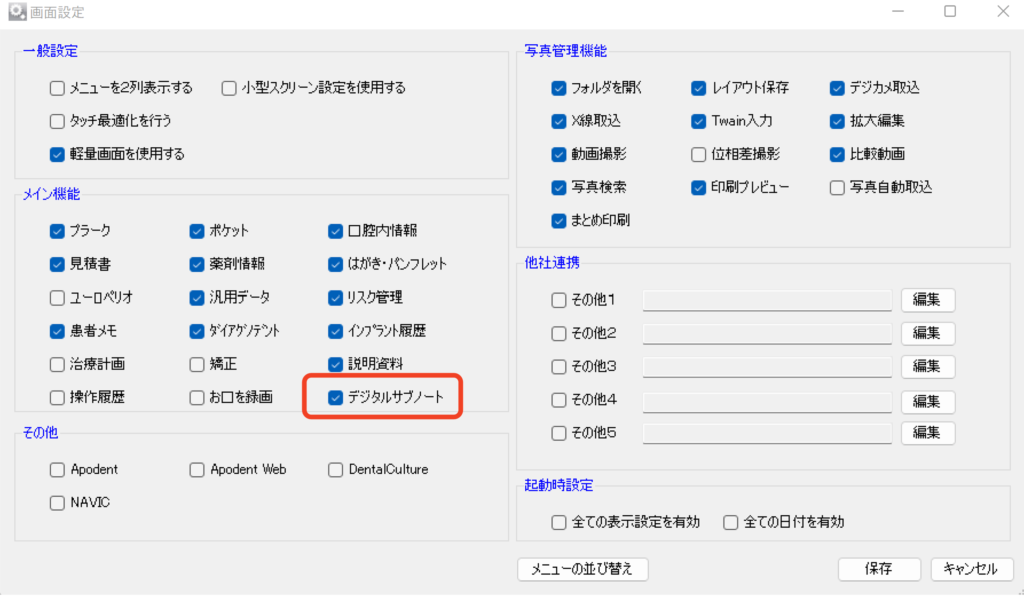Tick the 矯正 checkbox
The height and width of the screenshot is (596, 1024).
pos(197,364)
